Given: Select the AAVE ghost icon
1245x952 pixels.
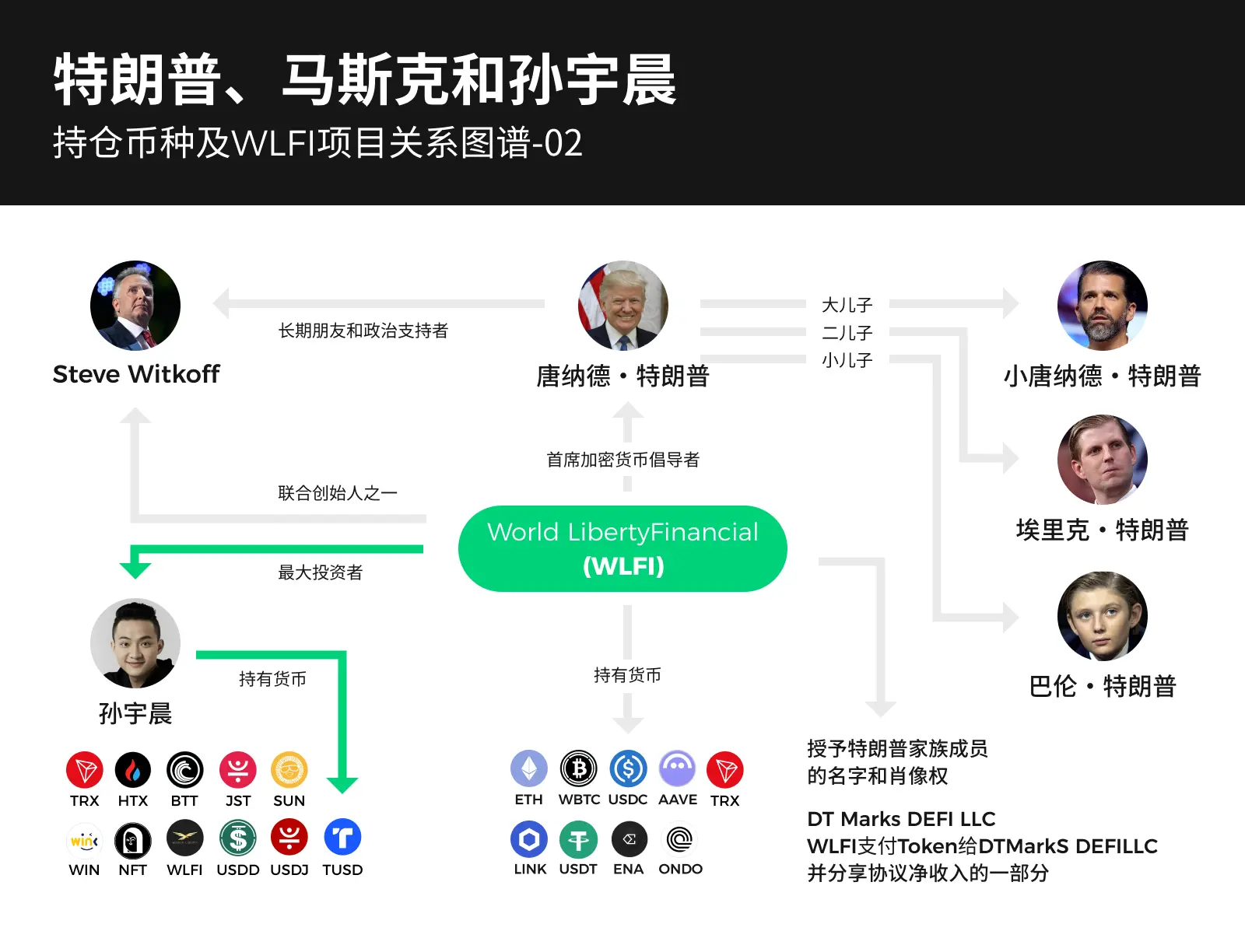Looking at the screenshot, I should pyautogui.click(x=678, y=769).
